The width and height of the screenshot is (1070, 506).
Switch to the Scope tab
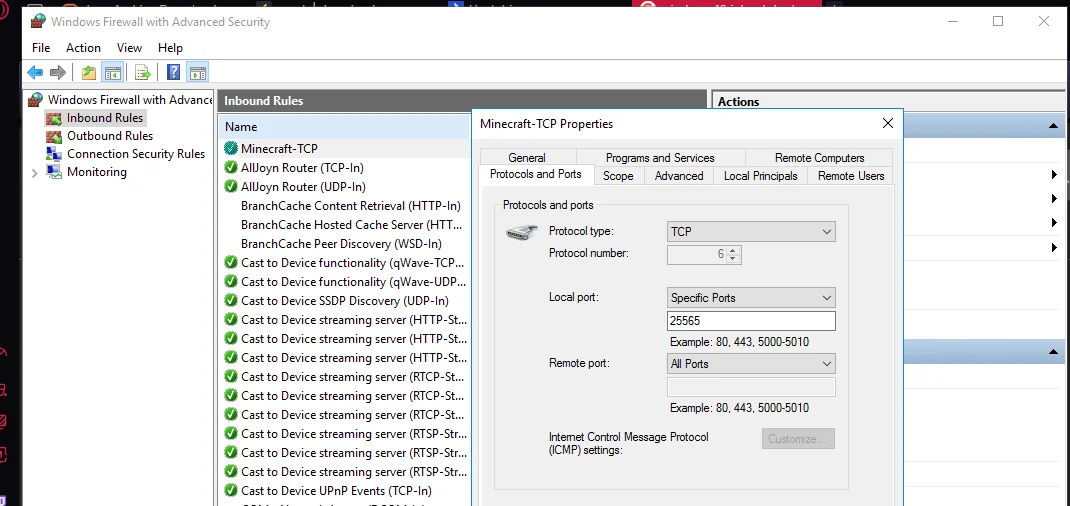[618, 176]
